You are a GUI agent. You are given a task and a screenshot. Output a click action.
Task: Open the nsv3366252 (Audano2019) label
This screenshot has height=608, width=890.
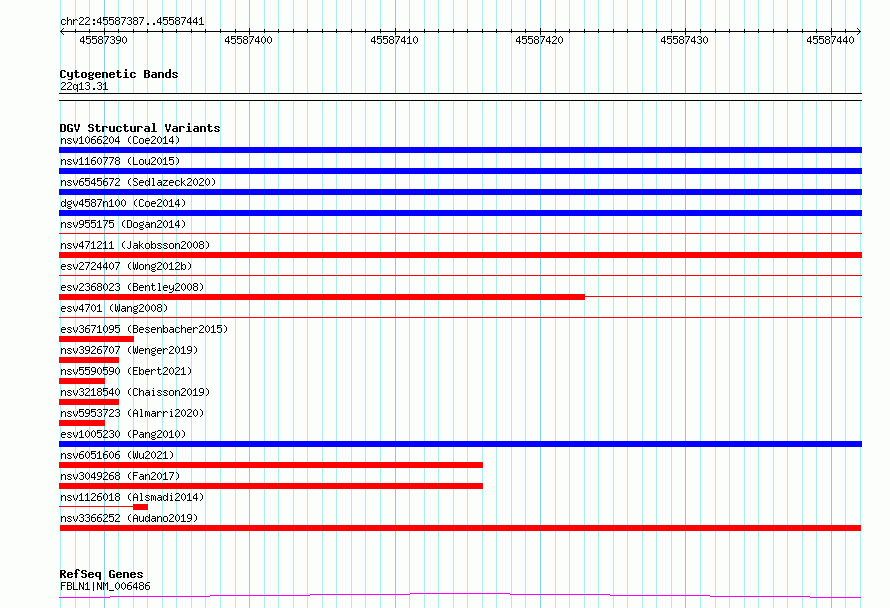(129, 518)
